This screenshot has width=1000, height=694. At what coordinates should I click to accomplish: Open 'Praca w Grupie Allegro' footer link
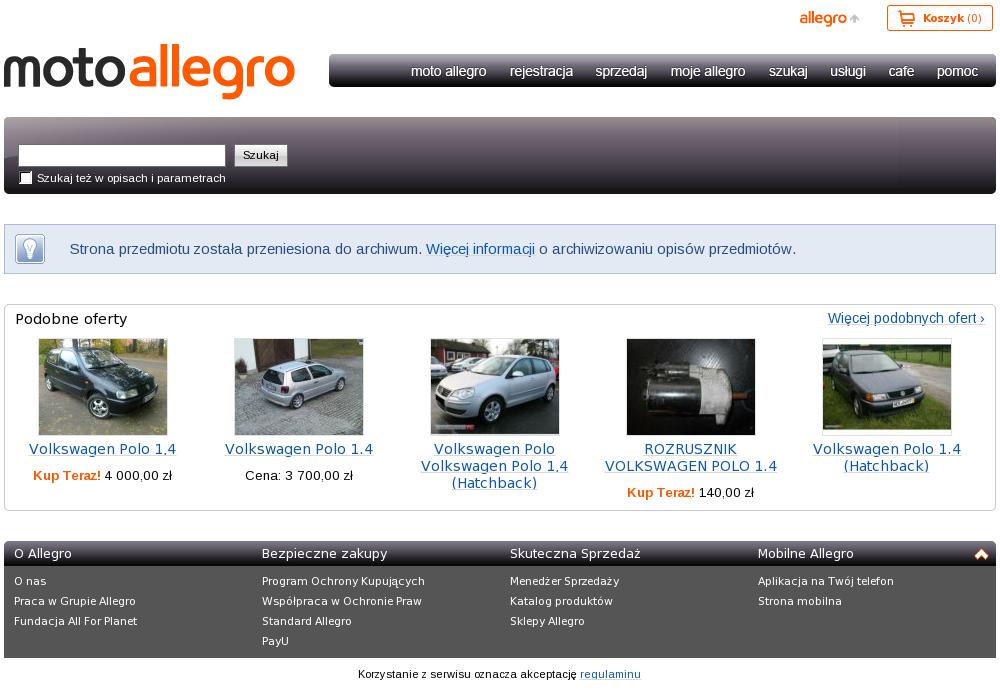pyautogui.click(x=75, y=601)
